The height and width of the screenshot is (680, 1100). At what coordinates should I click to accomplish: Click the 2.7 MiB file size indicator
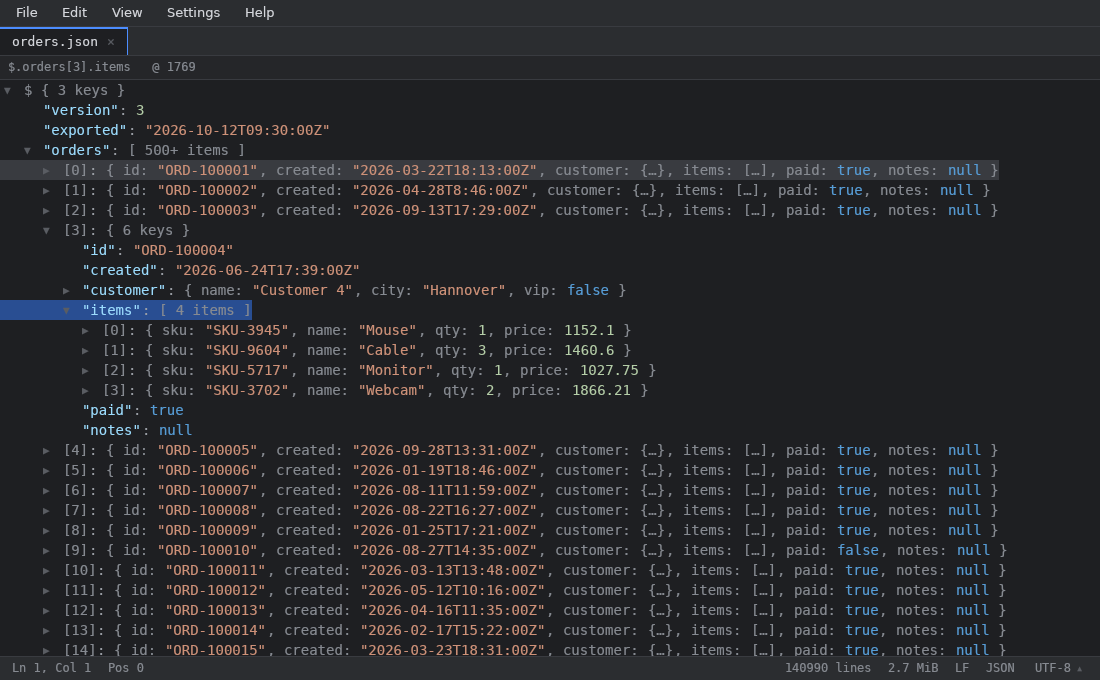click(x=913, y=668)
